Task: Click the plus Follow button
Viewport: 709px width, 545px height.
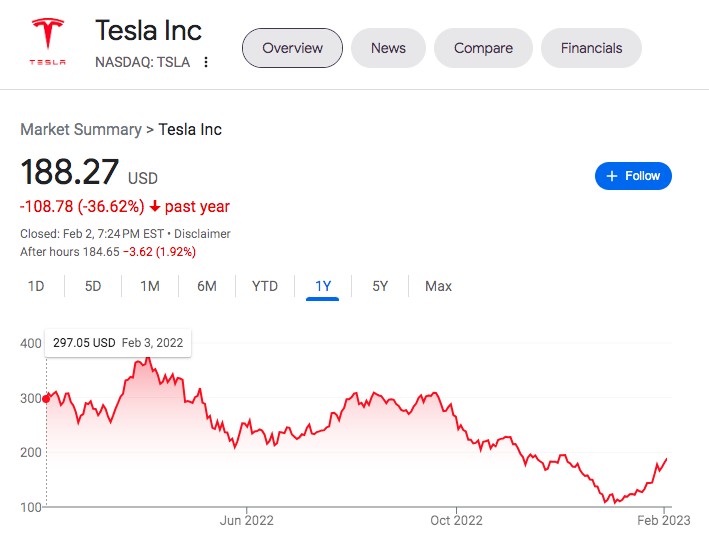Action: [x=633, y=176]
